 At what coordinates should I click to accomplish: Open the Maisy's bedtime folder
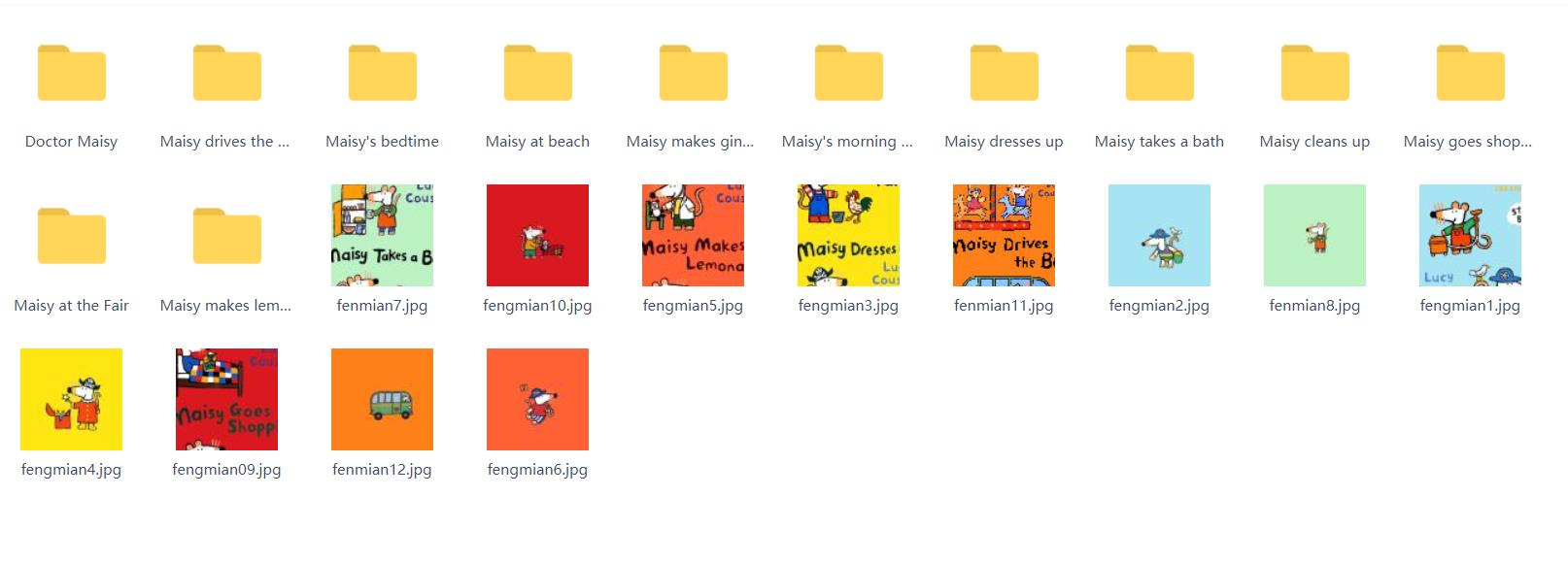(x=382, y=74)
